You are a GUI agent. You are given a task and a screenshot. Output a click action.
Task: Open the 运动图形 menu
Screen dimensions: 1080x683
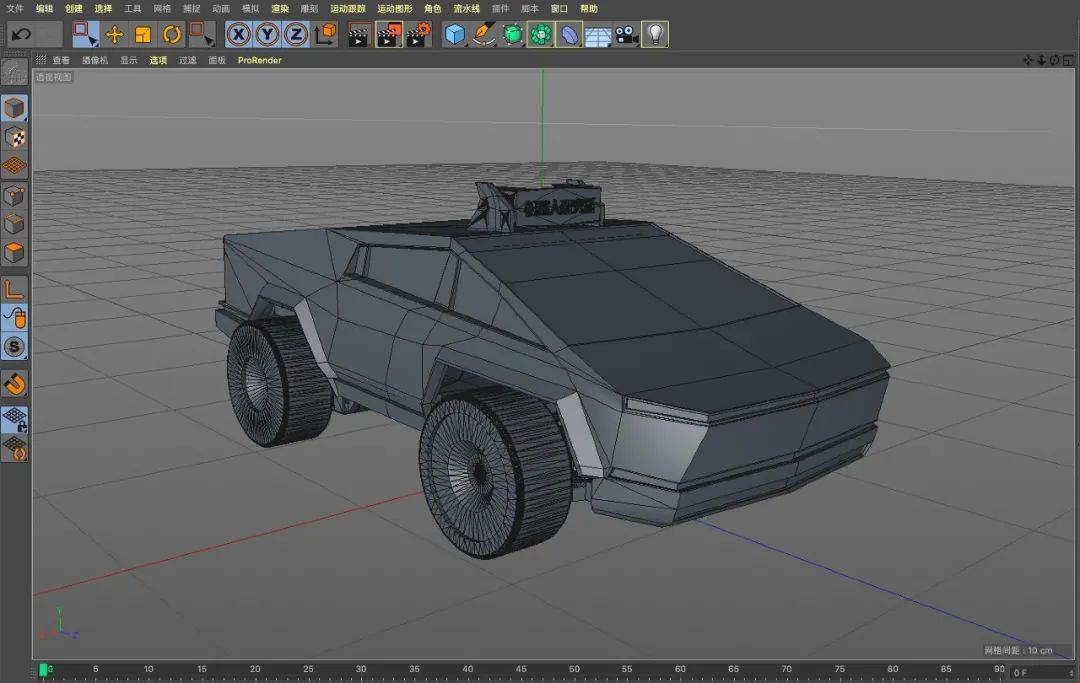point(395,8)
